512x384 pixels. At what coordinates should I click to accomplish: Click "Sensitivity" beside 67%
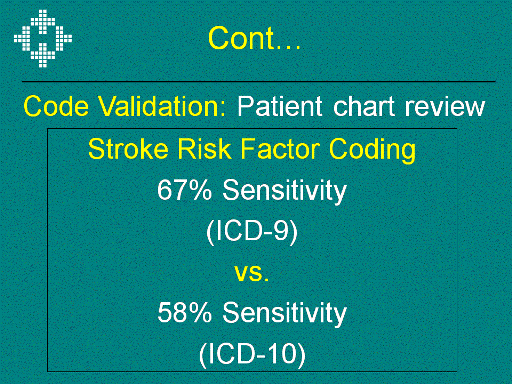[285, 191]
